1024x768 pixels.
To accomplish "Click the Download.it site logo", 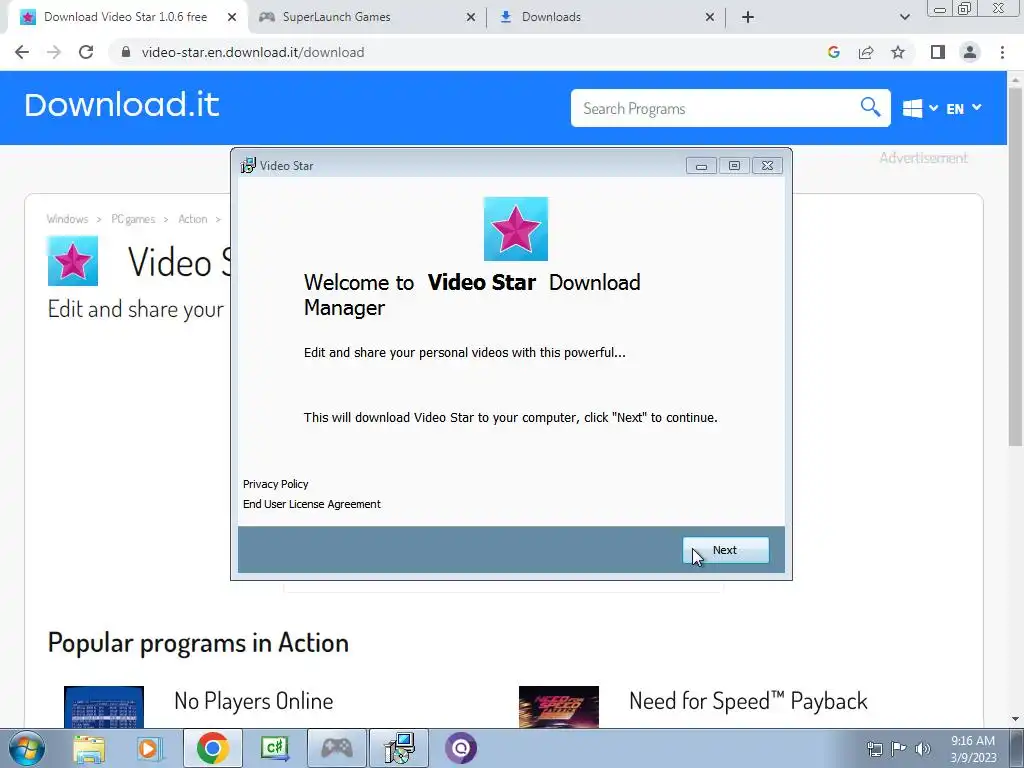I will (121, 104).
